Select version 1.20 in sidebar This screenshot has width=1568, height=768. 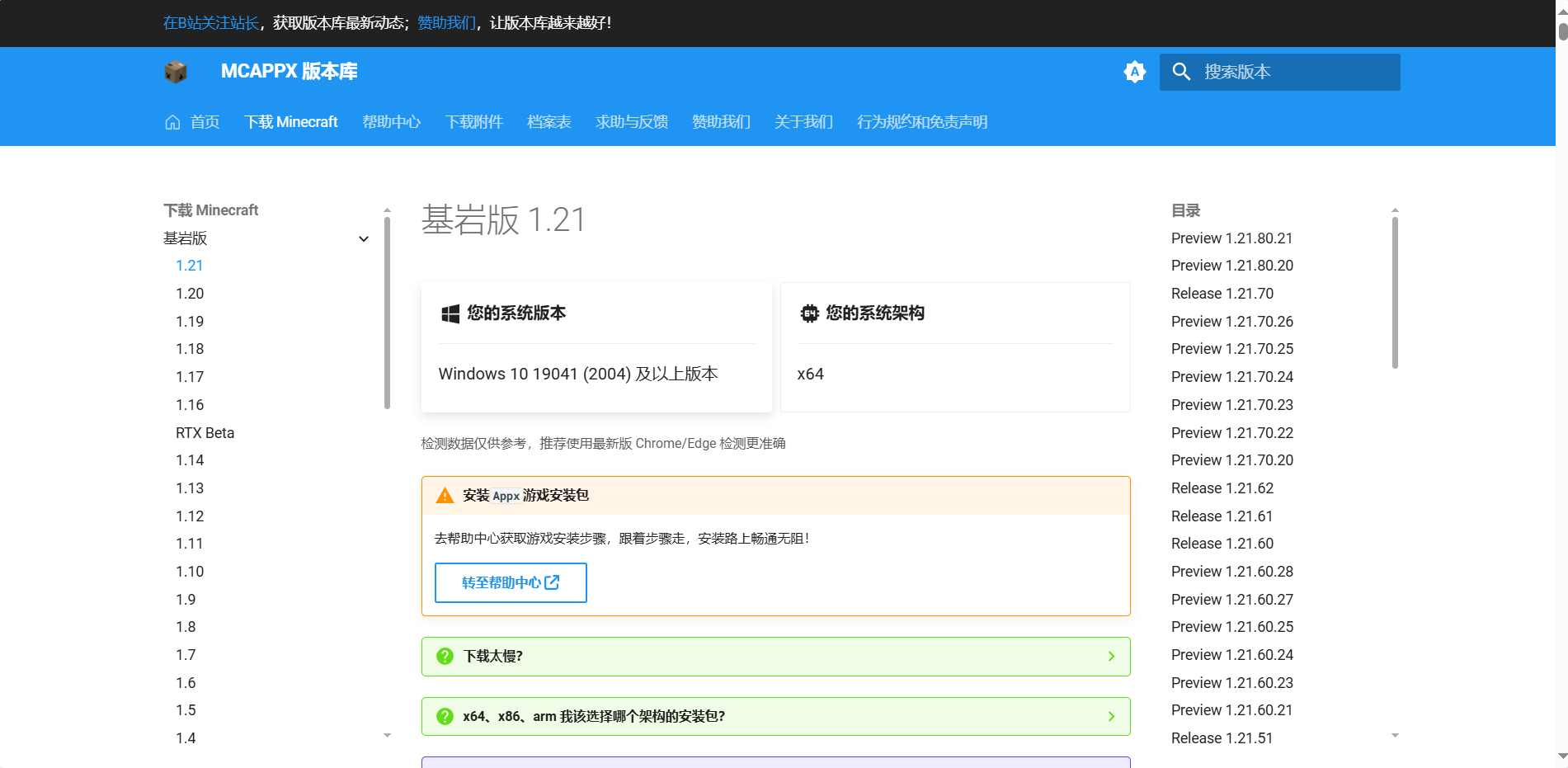(x=190, y=294)
